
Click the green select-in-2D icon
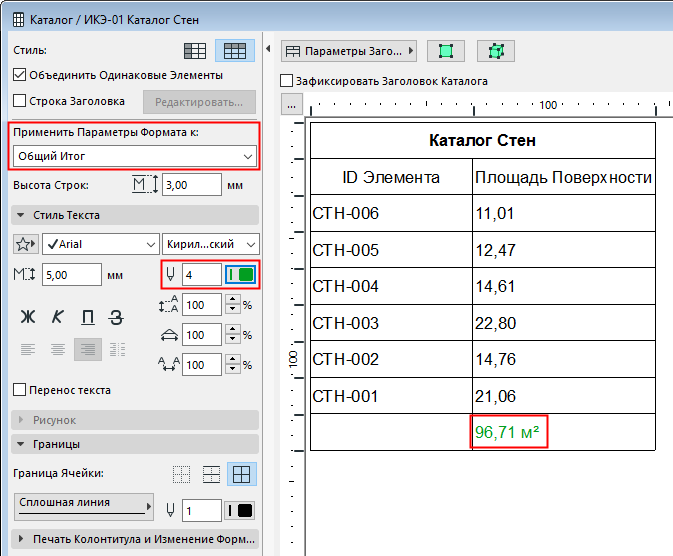coord(446,51)
